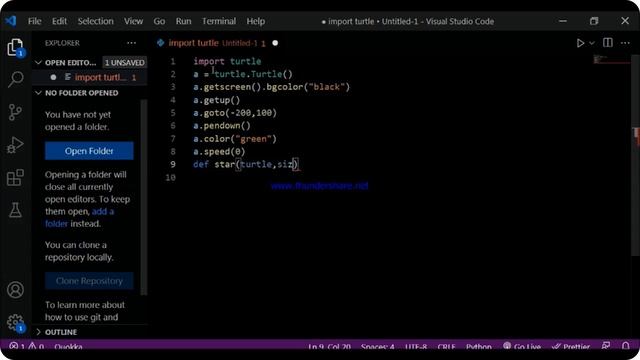Open the Source Control view
This screenshot has height=360, width=640.
(x=16, y=112)
